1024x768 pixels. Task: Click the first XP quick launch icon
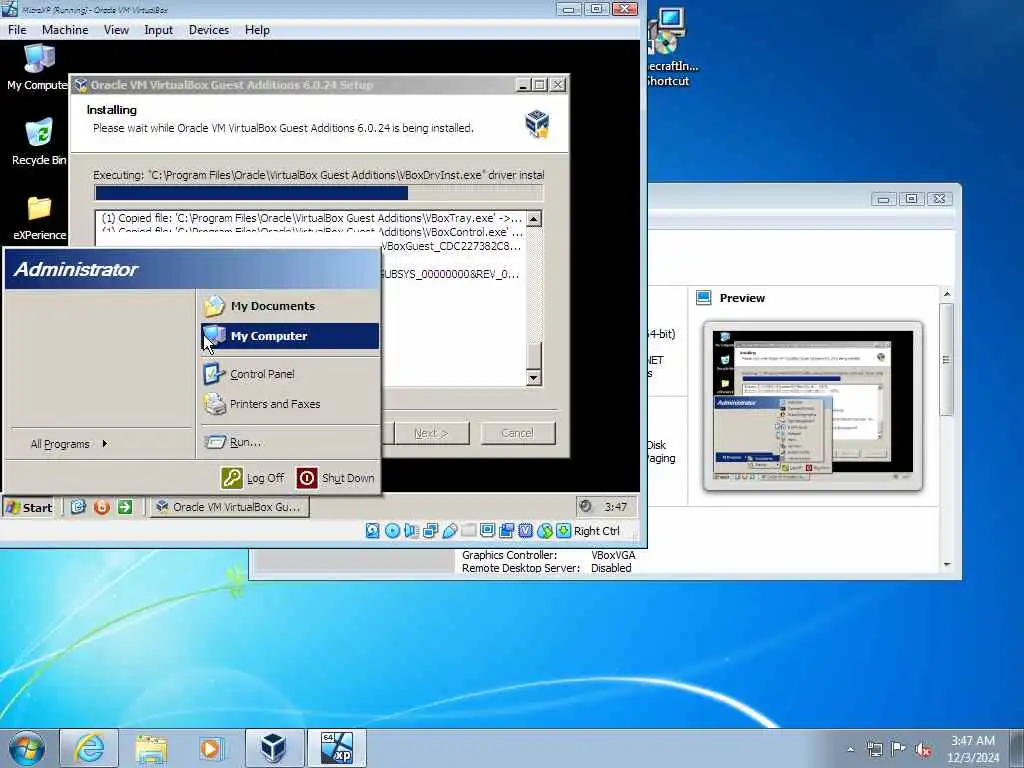pyautogui.click(x=78, y=507)
